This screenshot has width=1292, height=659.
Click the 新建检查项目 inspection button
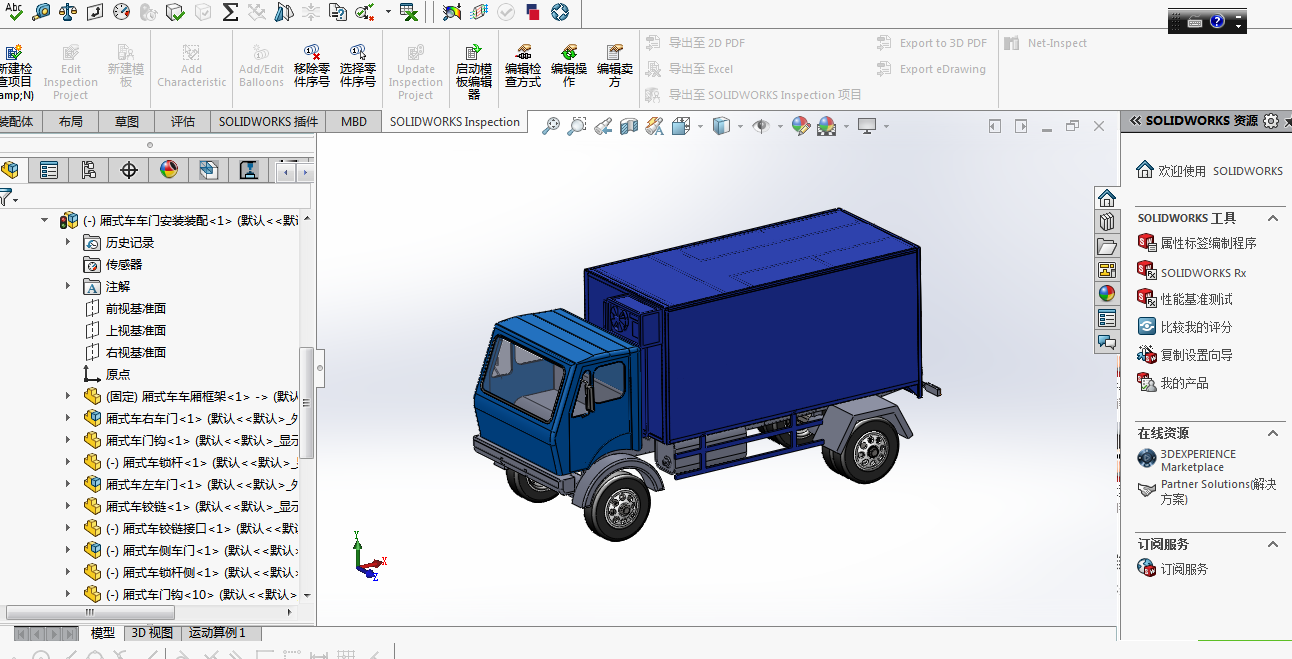click(14, 71)
